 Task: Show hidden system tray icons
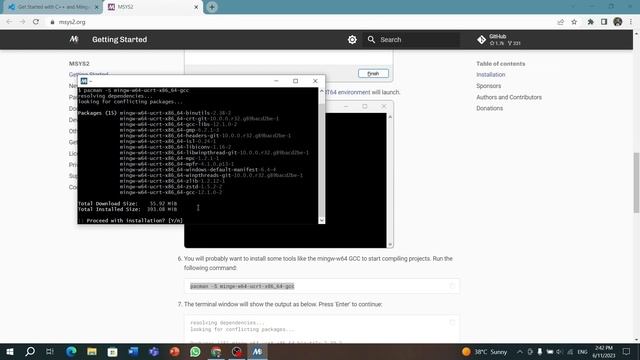520,351
